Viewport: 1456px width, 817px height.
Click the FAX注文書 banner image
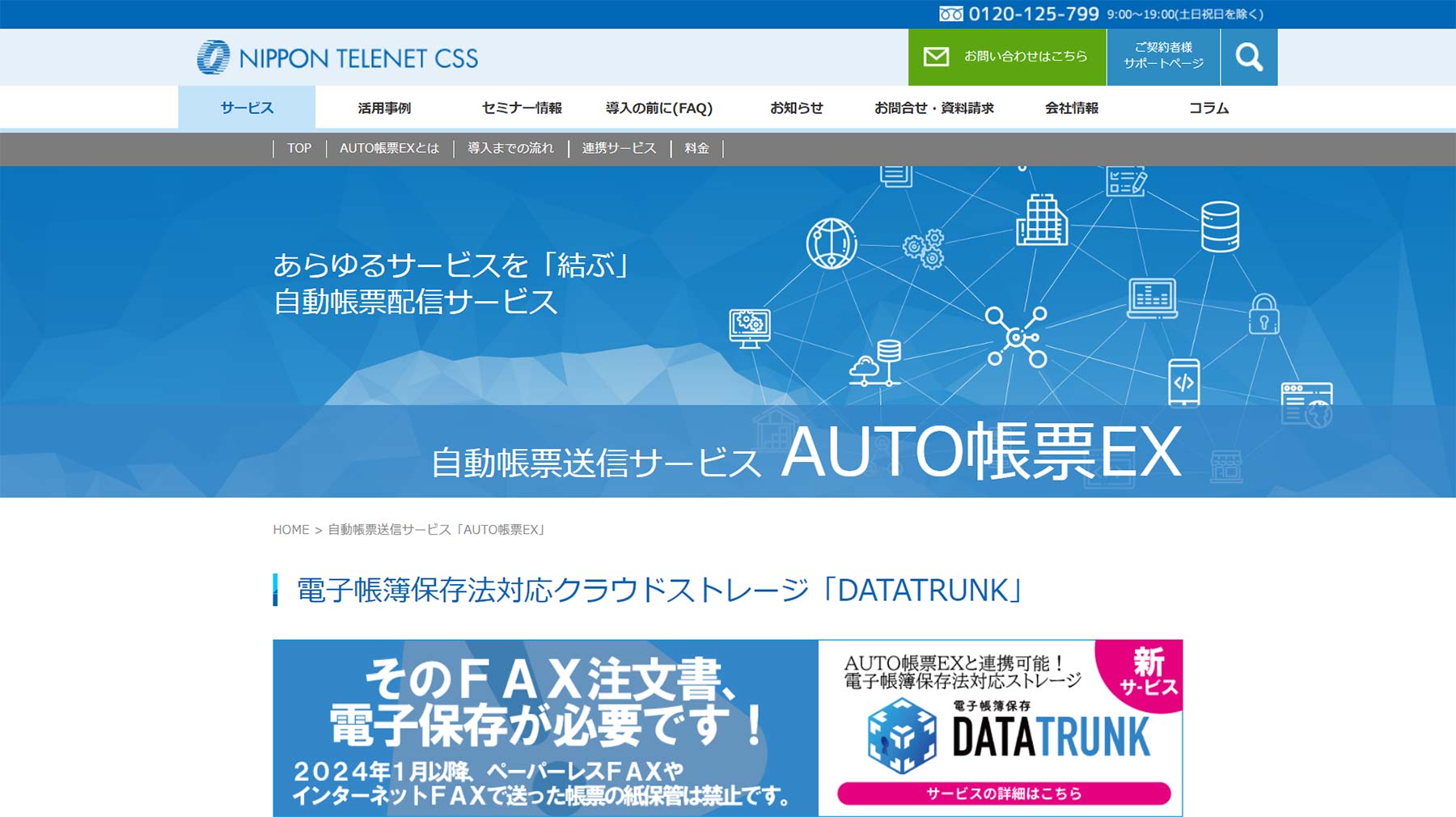point(545,728)
